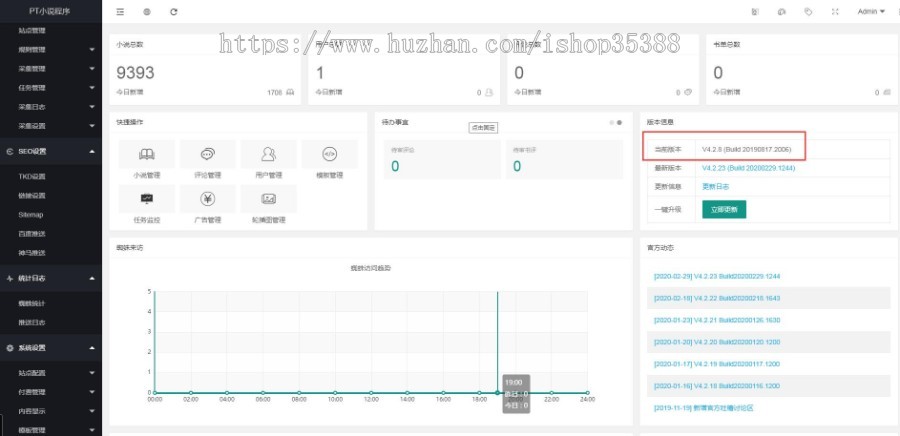
Task: Click the 19:00 data point on chart
Action: [497, 392]
